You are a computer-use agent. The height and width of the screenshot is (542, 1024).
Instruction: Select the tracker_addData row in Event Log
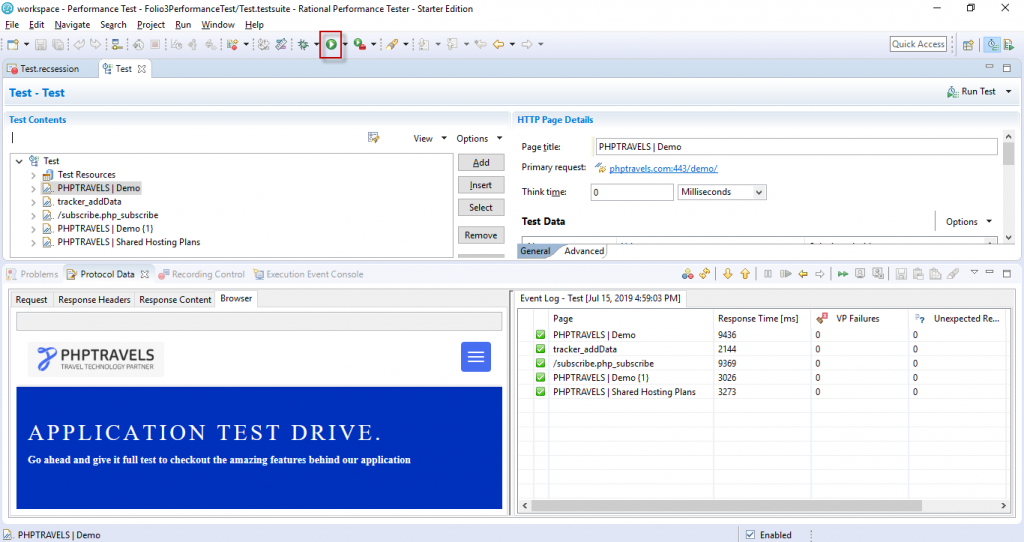click(x=761, y=349)
